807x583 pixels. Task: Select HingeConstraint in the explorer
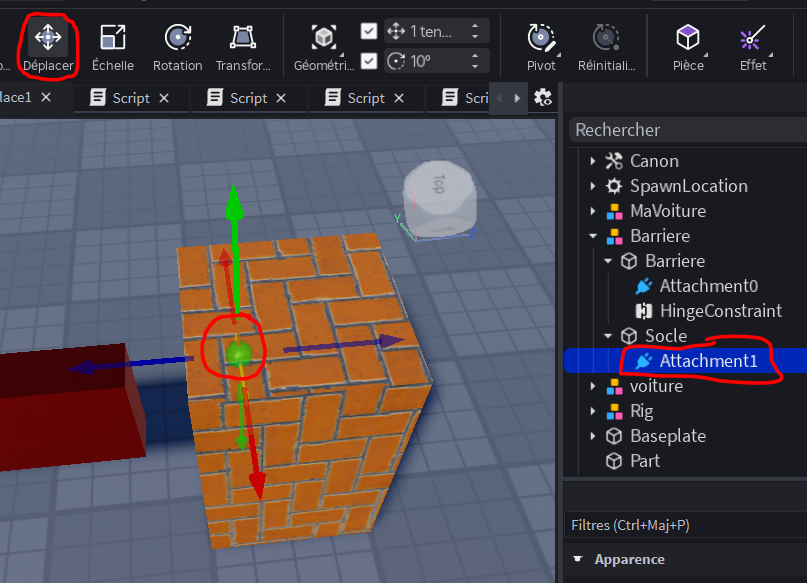click(x=720, y=311)
